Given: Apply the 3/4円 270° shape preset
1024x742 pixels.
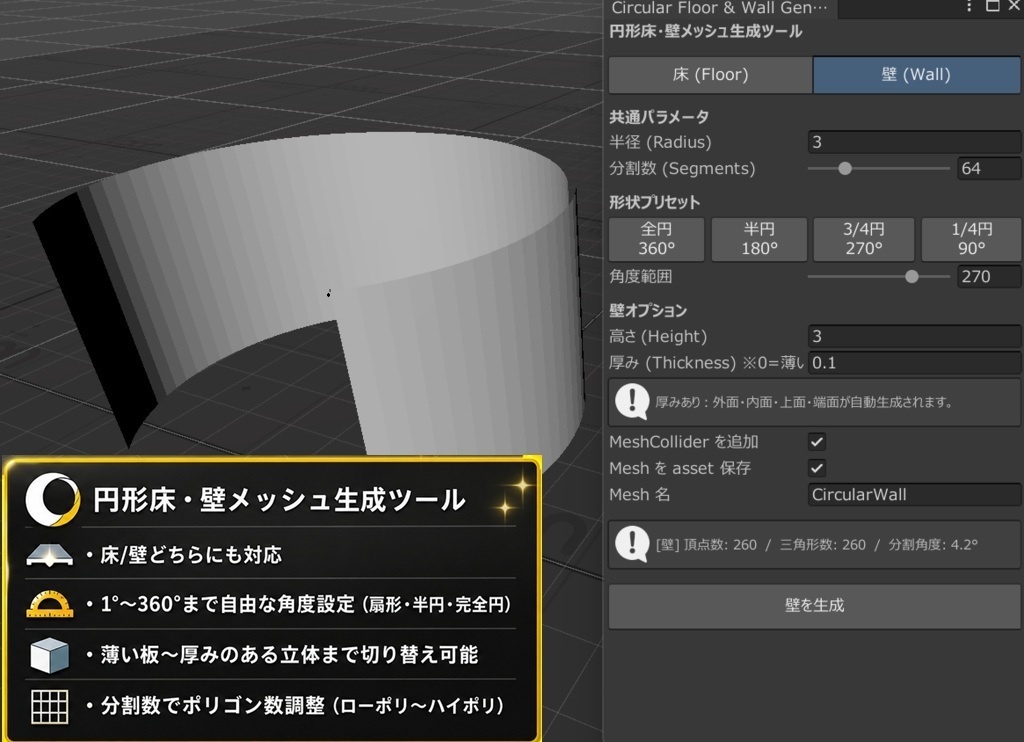Looking at the screenshot, I should [x=863, y=239].
